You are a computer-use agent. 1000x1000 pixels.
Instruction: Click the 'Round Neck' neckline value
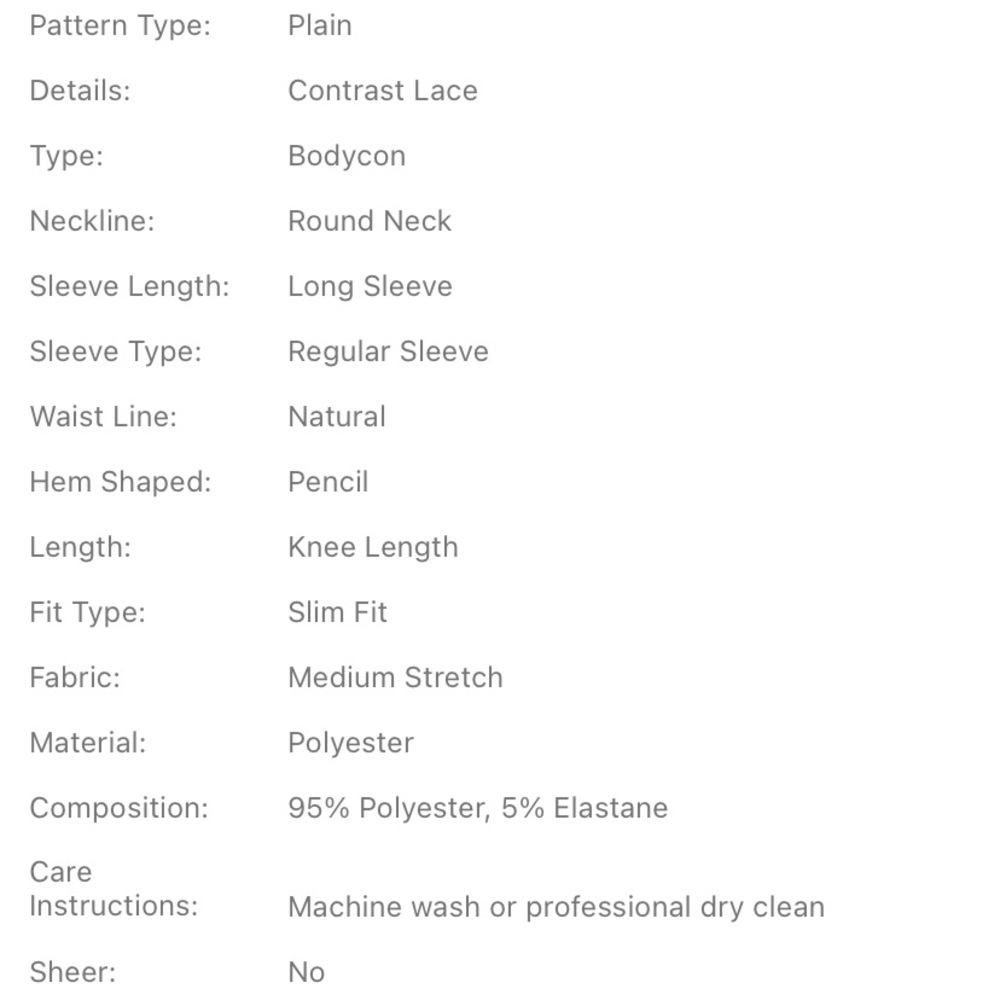click(369, 221)
